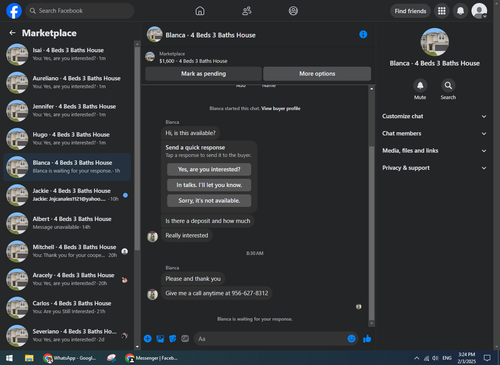This screenshot has height=365, width=500.
Task: Click large house photo in right panel
Action: coord(434,42)
